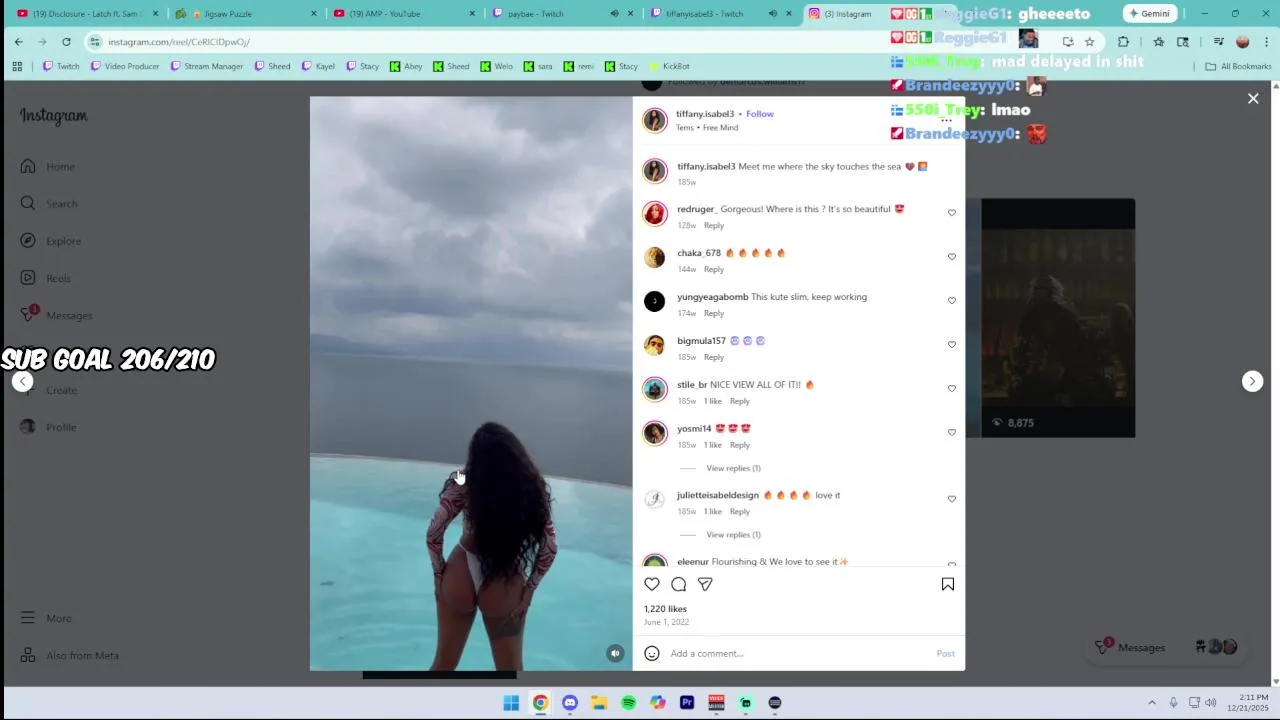Reply to chaka_678's comment
1280x720 pixels.
[714, 269]
